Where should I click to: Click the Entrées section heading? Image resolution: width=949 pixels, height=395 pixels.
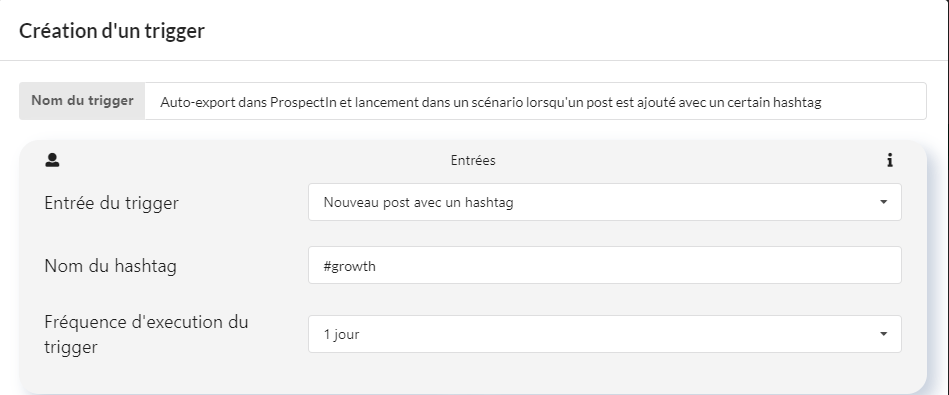pos(473,160)
